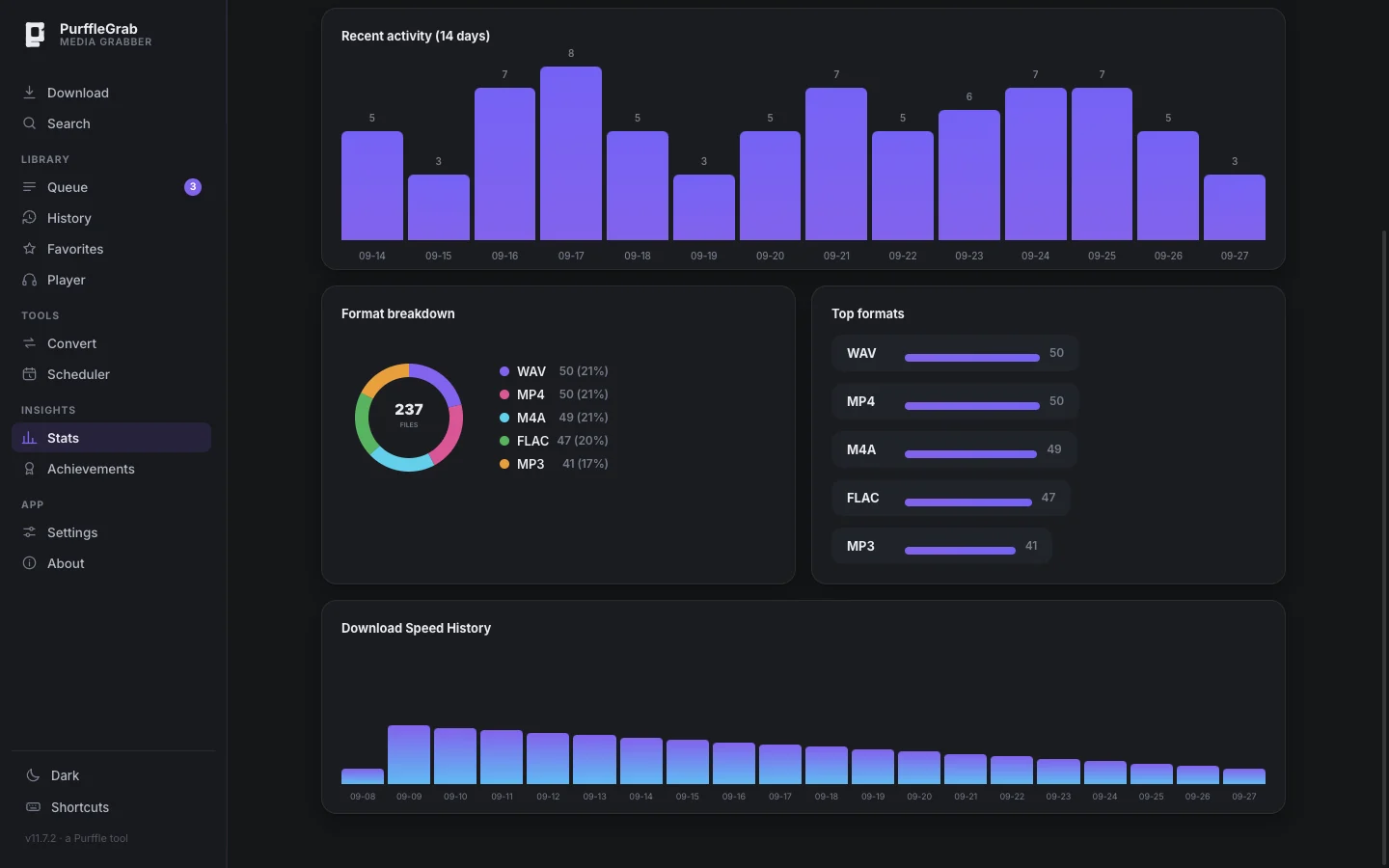Open the Settings page

click(111, 532)
